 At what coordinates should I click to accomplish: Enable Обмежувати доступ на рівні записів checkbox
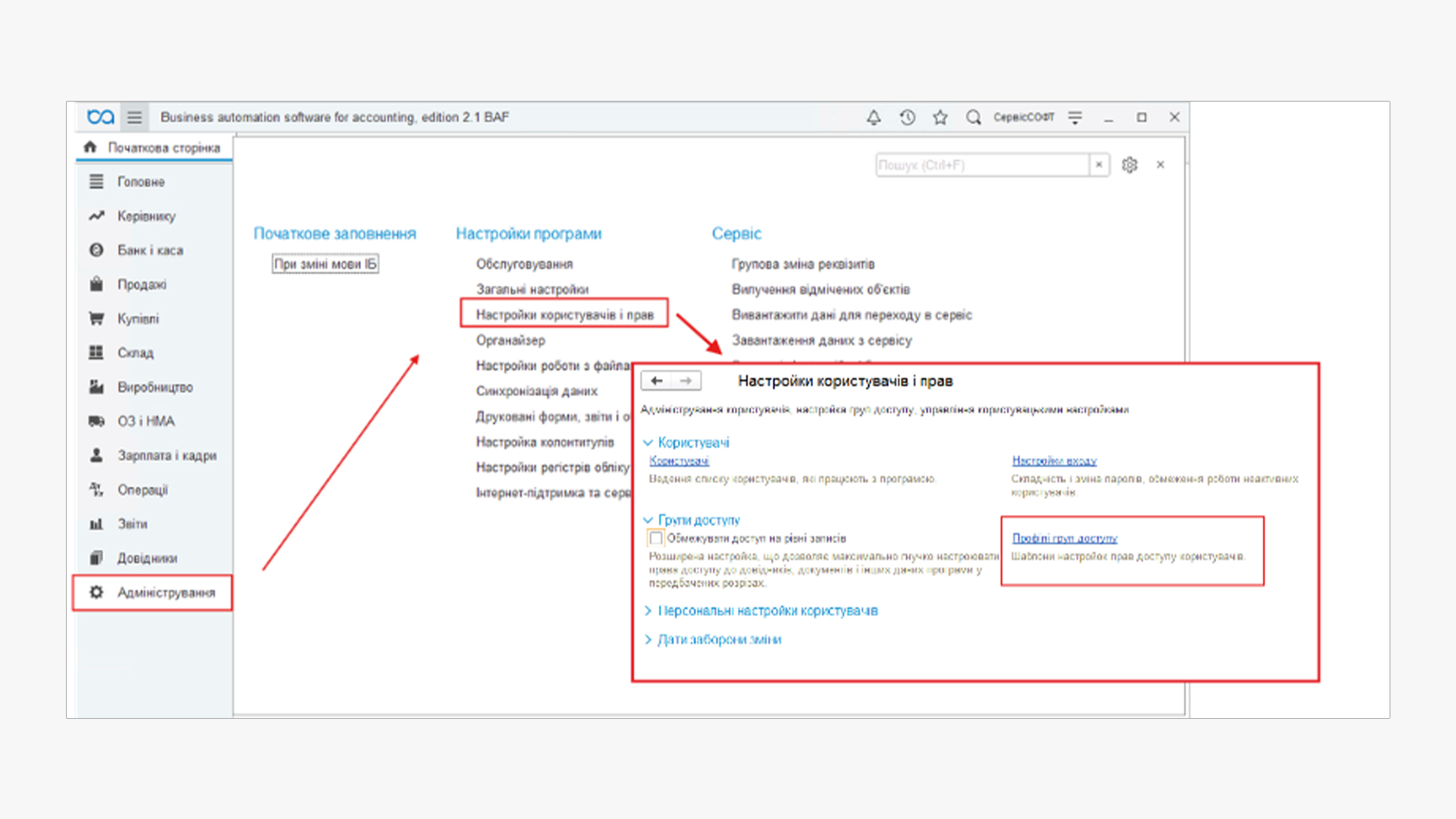(656, 538)
